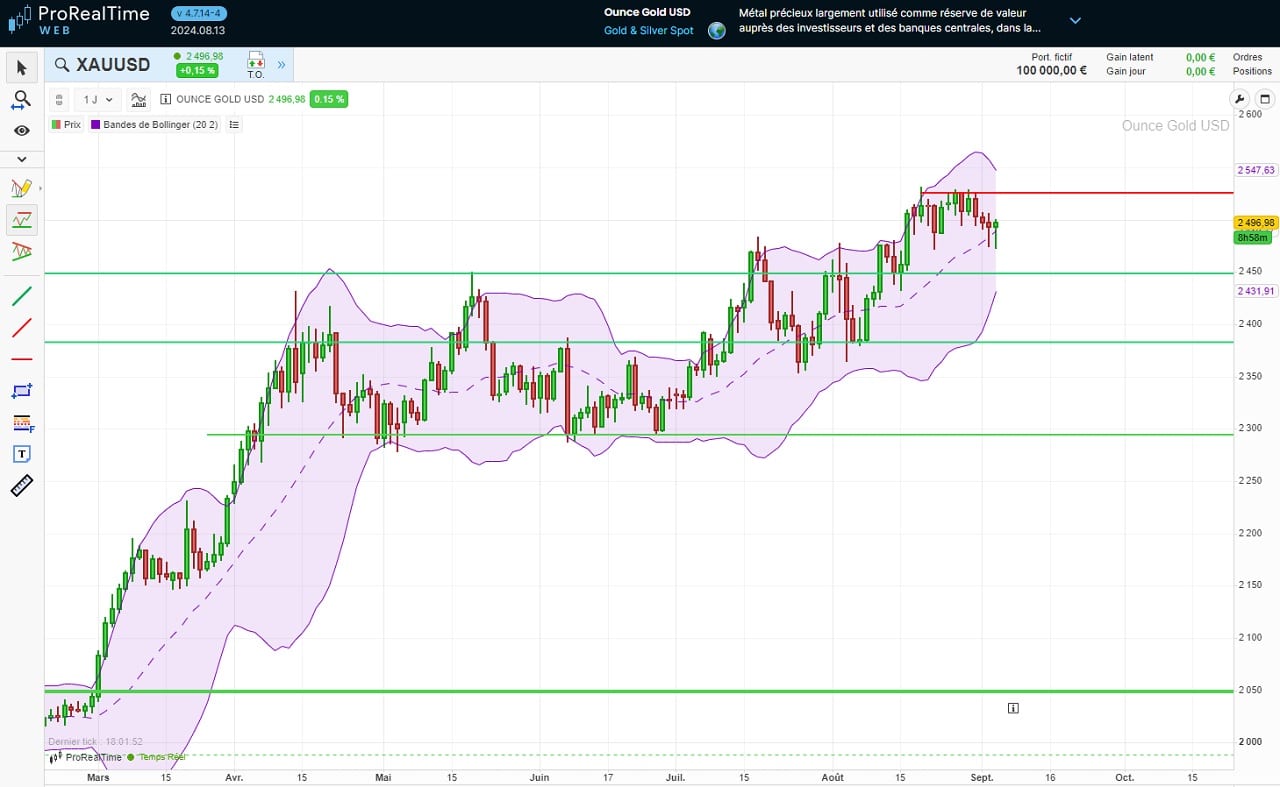Screen dimensions: 1280x787
Task: Open the pencil drawing tools icon
Action: tap(22, 188)
